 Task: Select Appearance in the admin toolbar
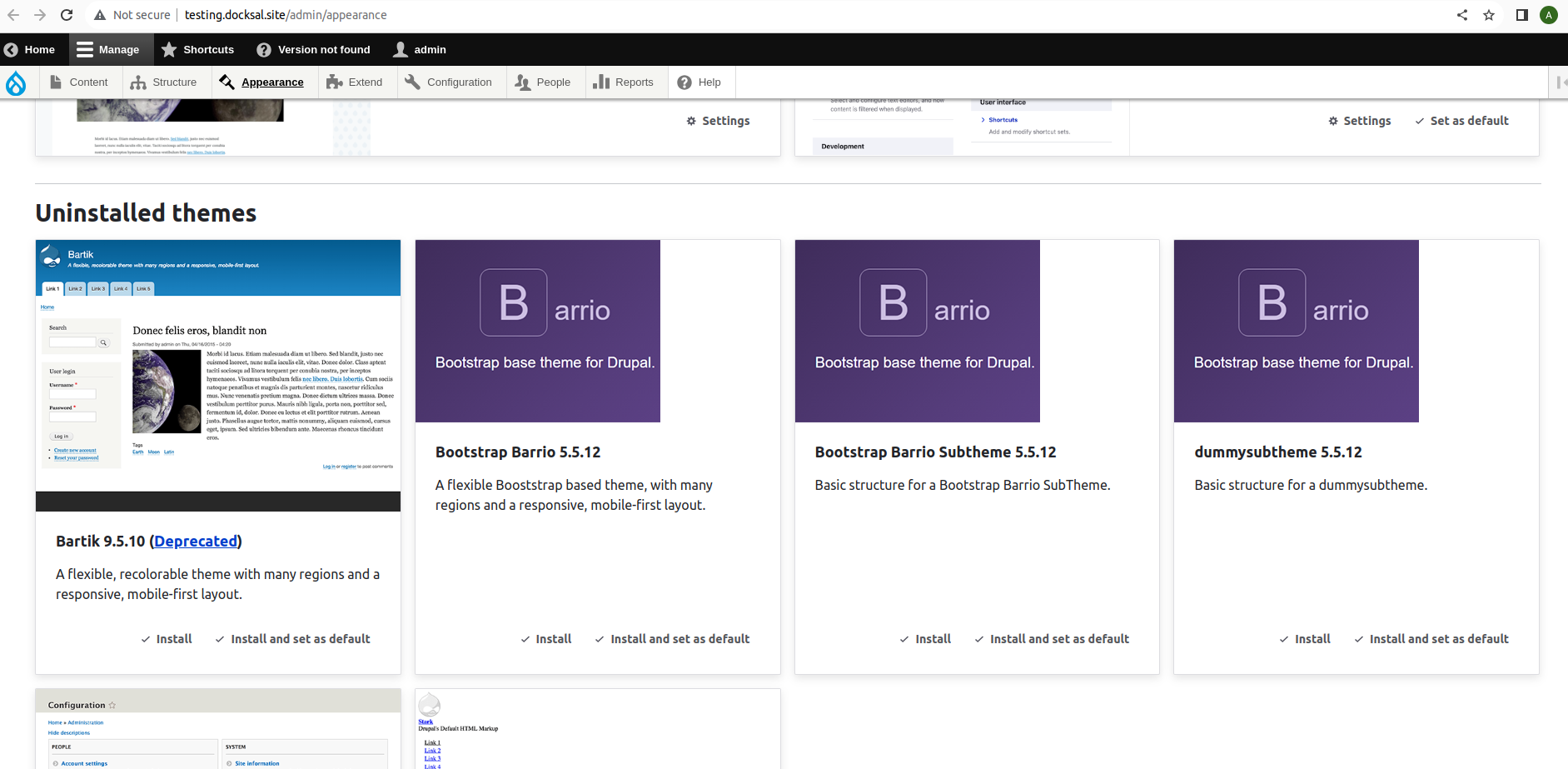pos(263,82)
